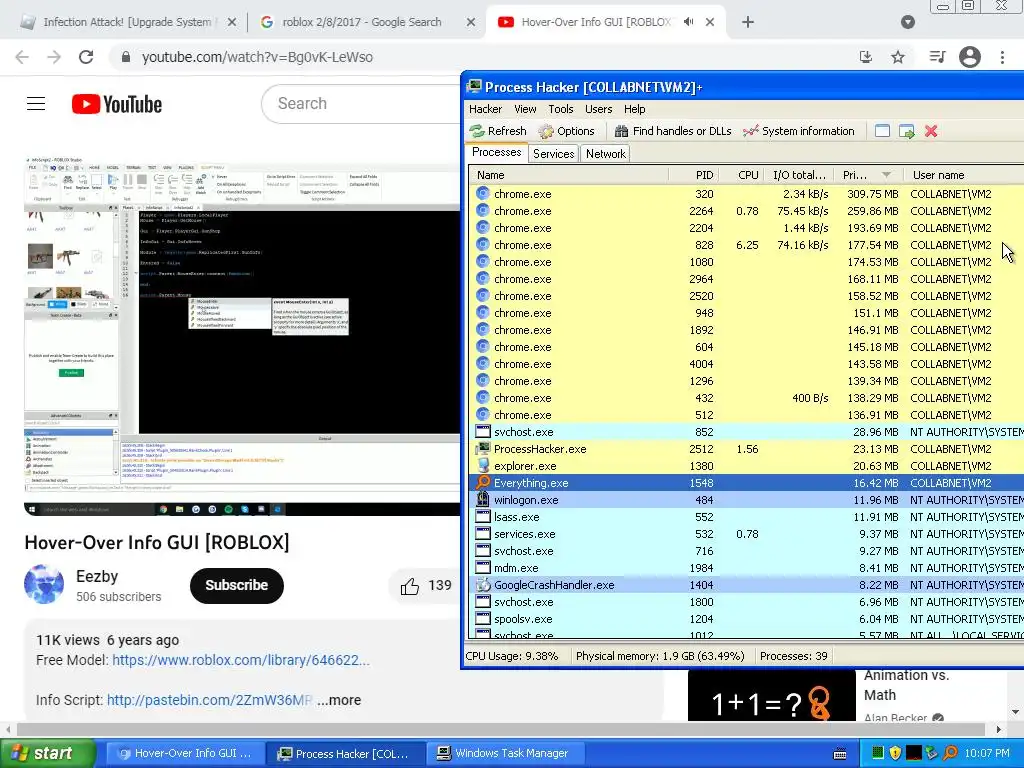Open the roblox.com library Free Model link
Screen dimensions: 1024x768
(x=240, y=660)
